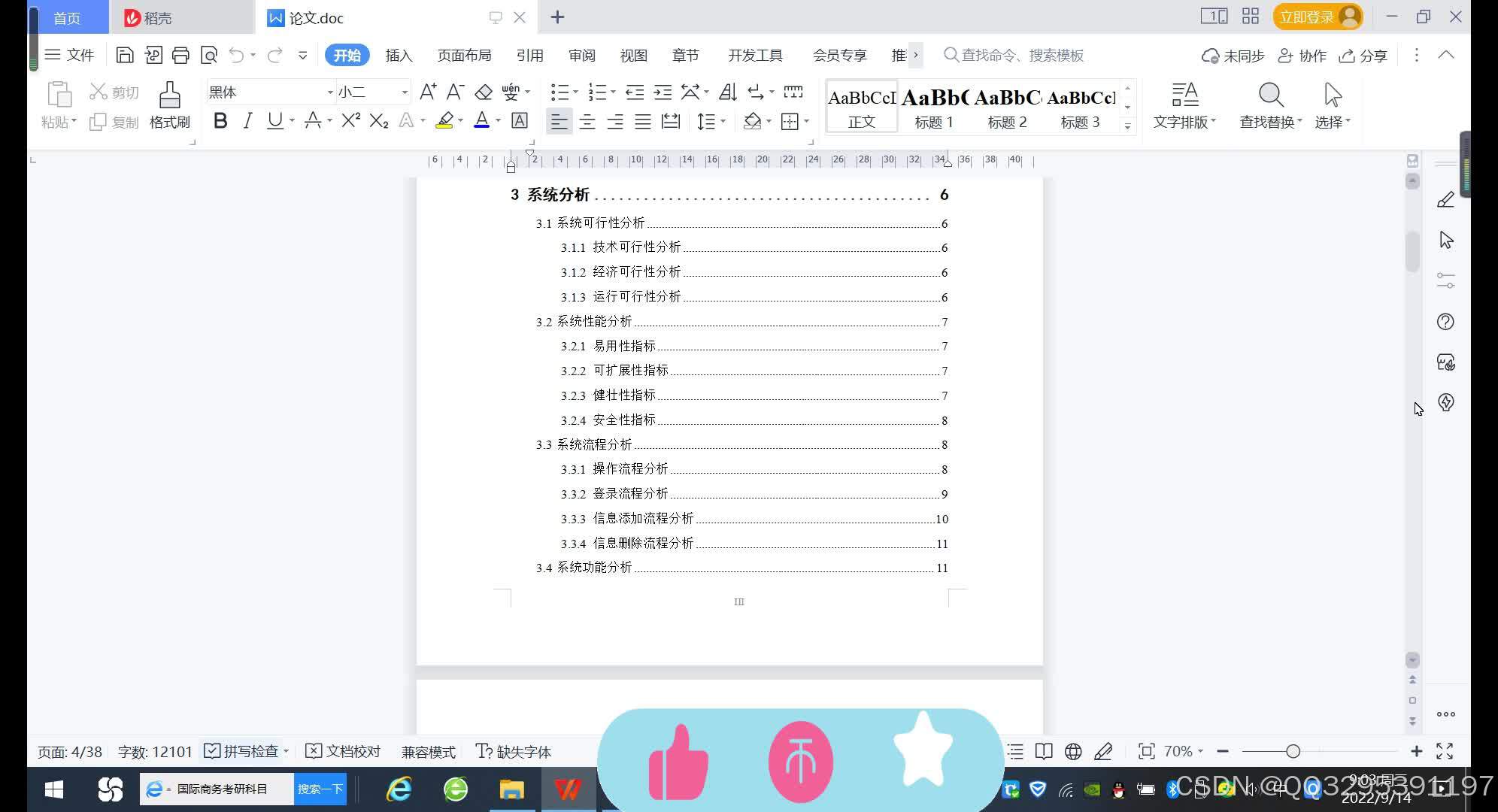Viewport: 1498px width, 812px height.
Task: Open font color red A swatch
Action: 482,120
